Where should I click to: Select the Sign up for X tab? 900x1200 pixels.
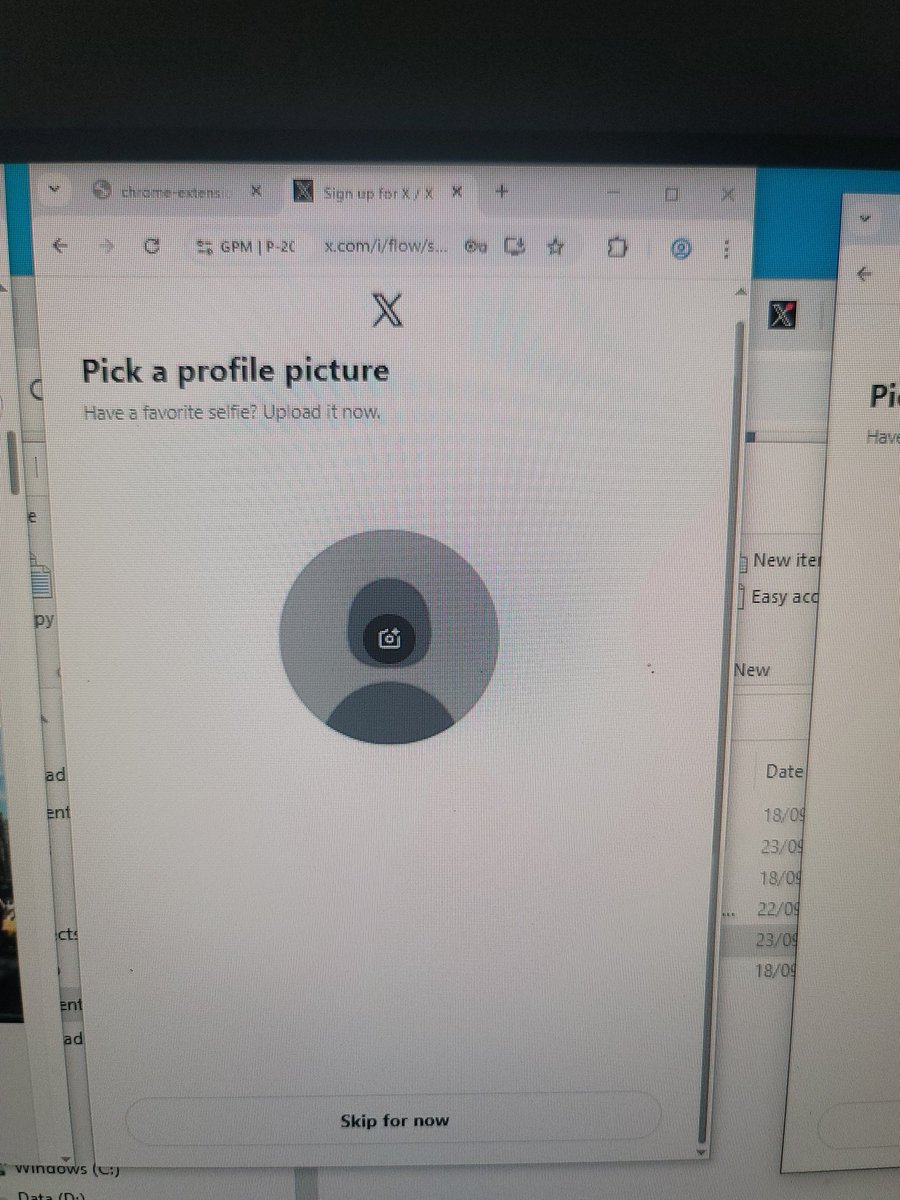tap(378, 191)
